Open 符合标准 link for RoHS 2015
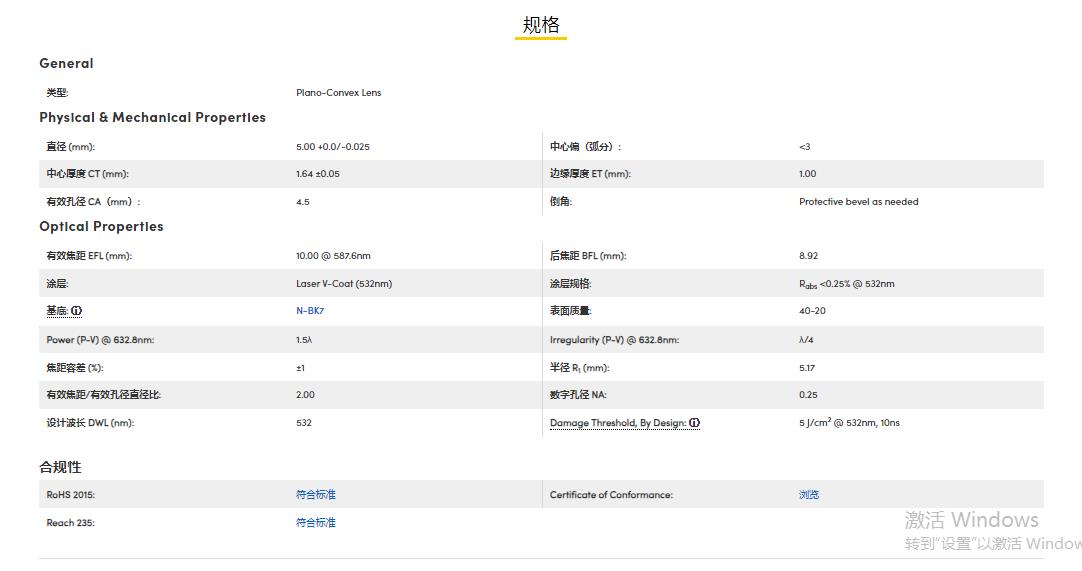 pyautogui.click(x=316, y=495)
